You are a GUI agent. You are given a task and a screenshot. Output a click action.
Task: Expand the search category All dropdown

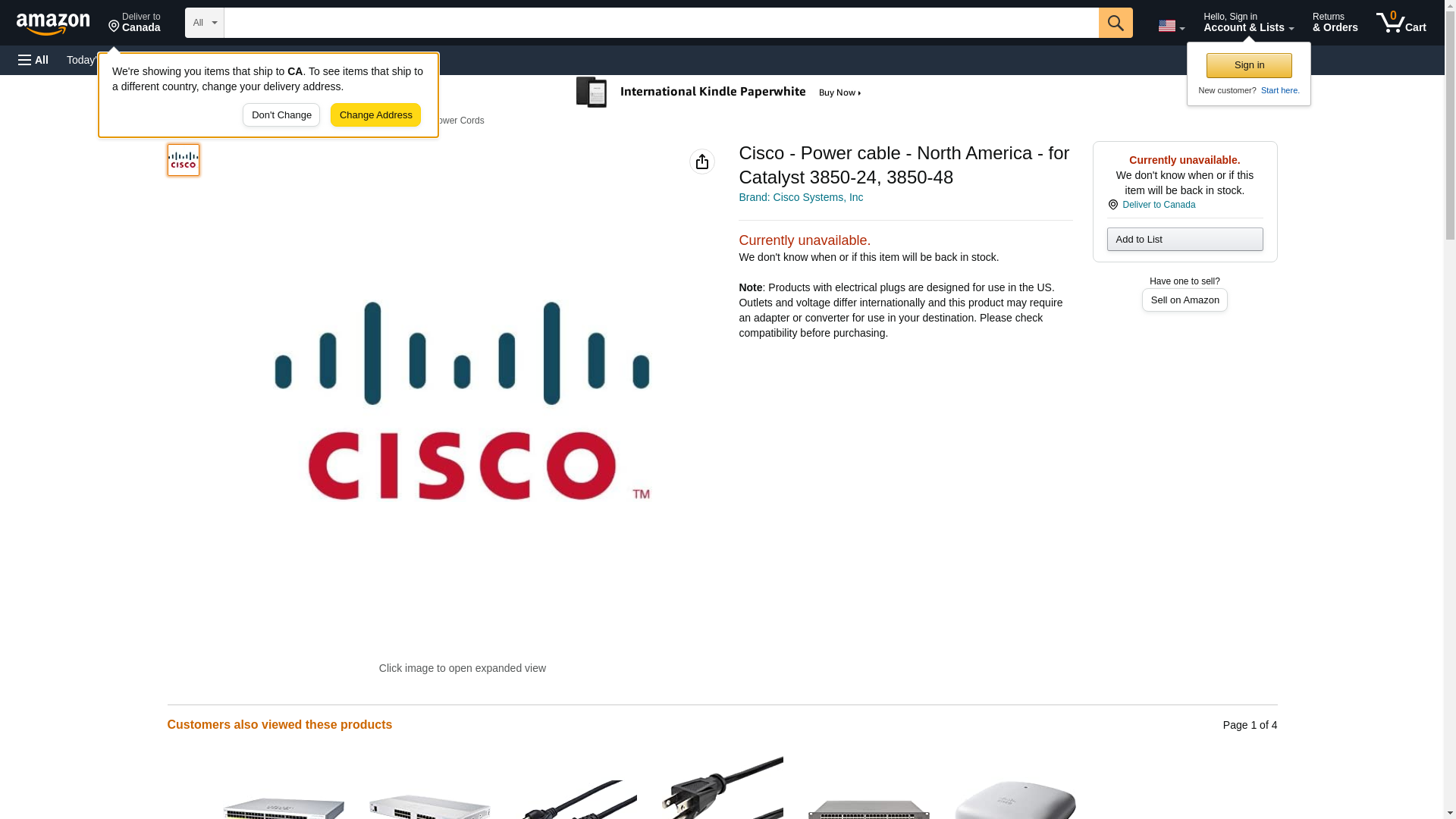pos(205,23)
